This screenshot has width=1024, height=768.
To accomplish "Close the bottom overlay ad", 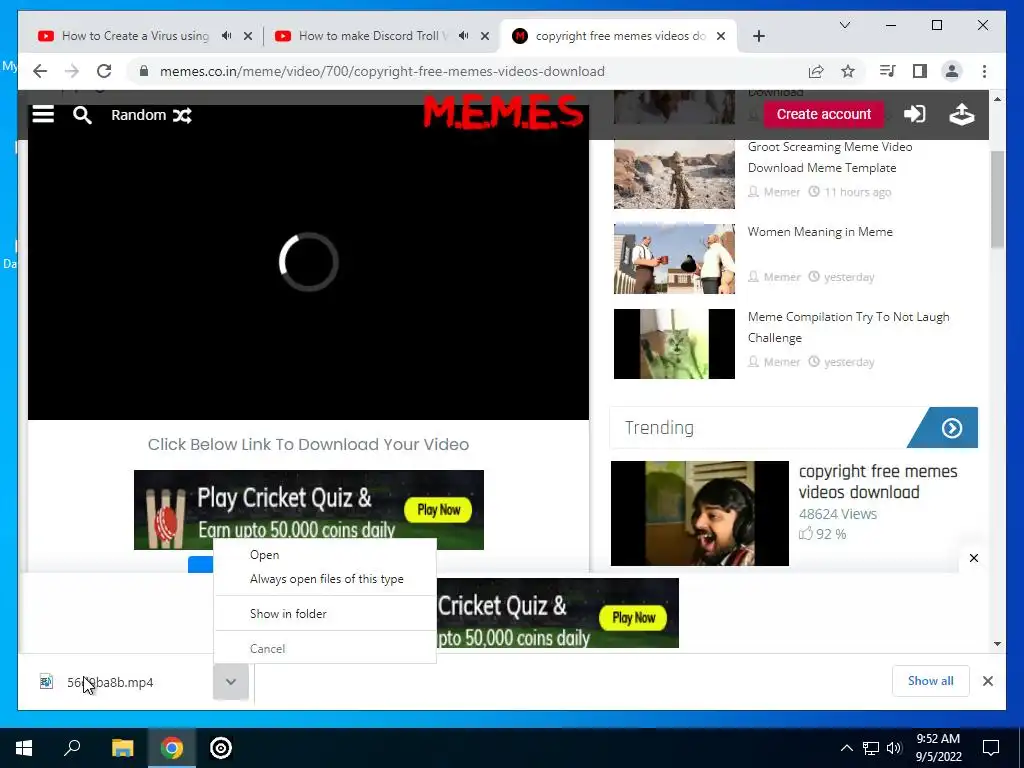I will [974, 558].
